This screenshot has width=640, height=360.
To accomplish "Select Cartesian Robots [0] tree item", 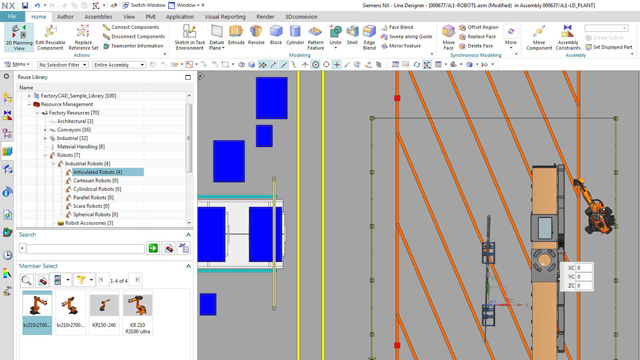I will (96, 180).
